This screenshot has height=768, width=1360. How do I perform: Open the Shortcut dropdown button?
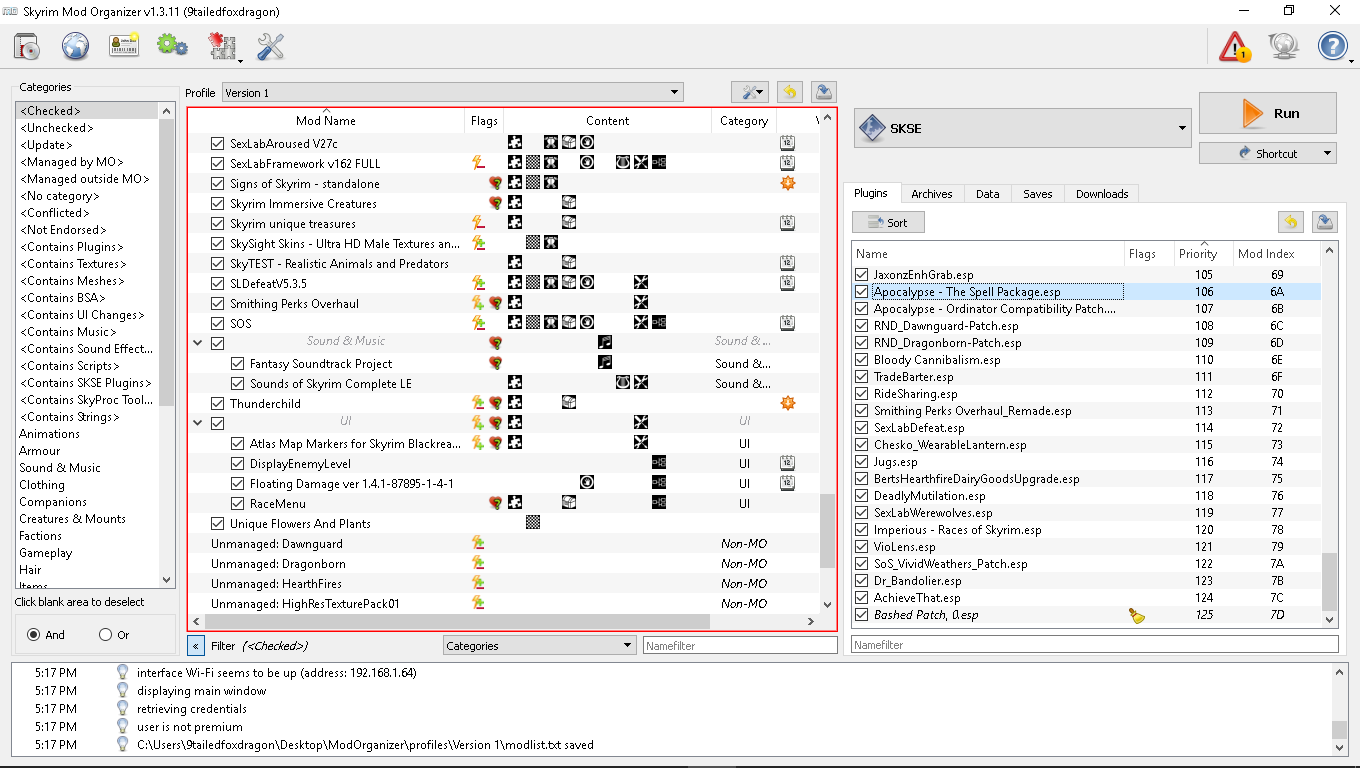[1268, 153]
